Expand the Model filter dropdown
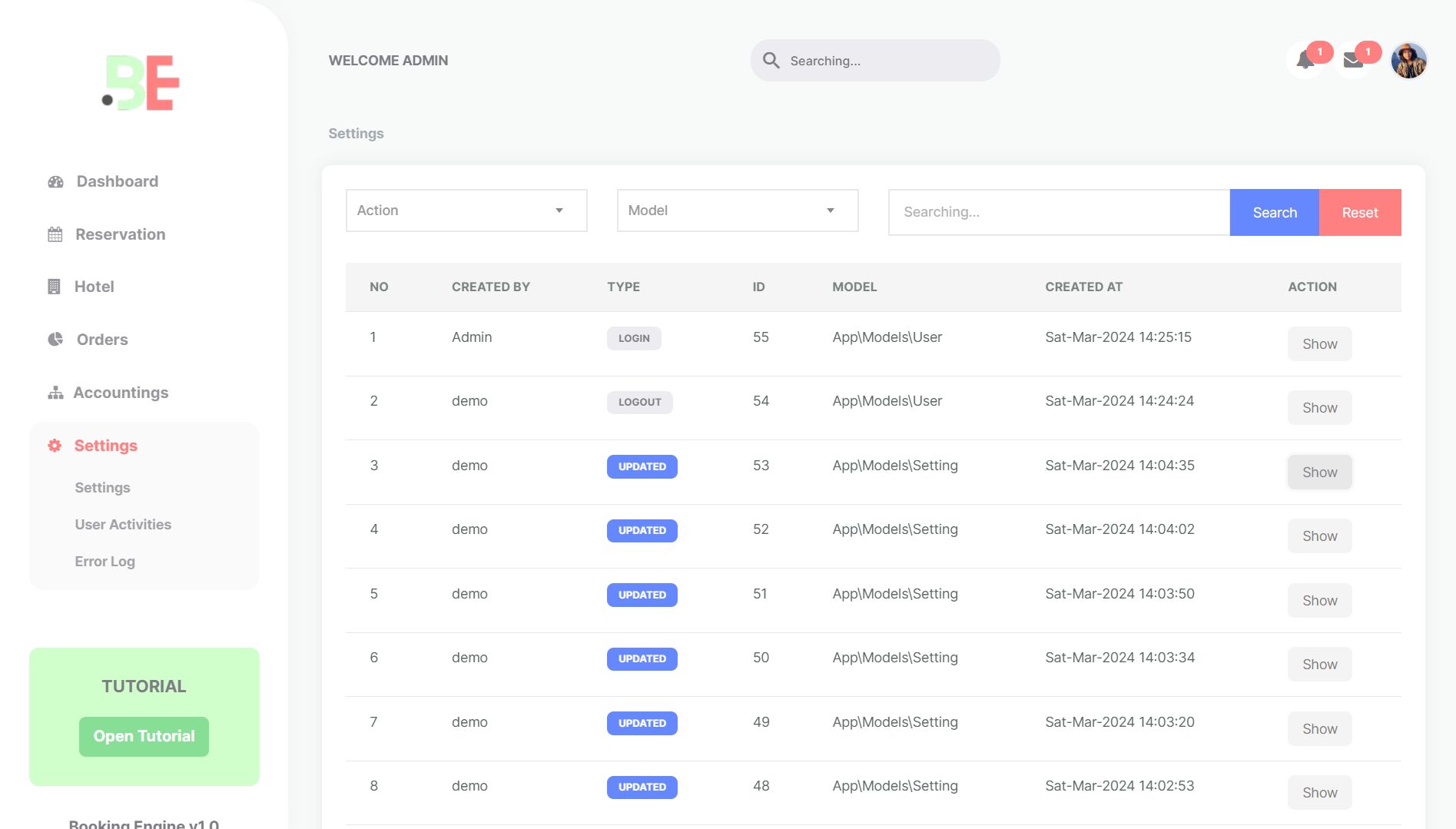The height and width of the screenshot is (829, 1456). pos(736,210)
